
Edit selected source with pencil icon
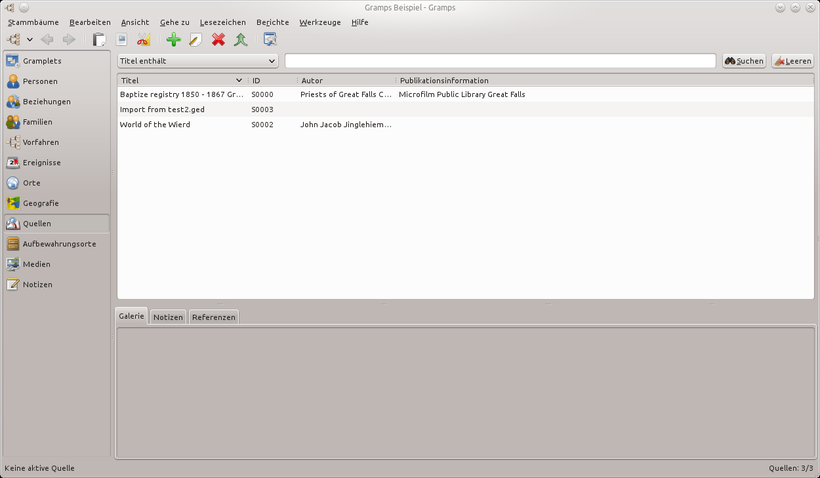tap(196, 39)
